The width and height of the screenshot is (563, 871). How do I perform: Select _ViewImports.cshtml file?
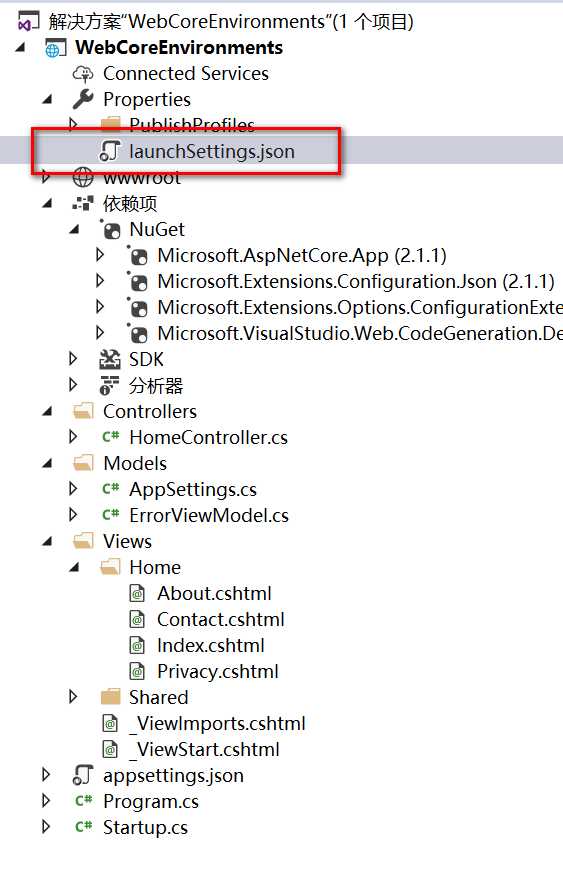(217, 723)
